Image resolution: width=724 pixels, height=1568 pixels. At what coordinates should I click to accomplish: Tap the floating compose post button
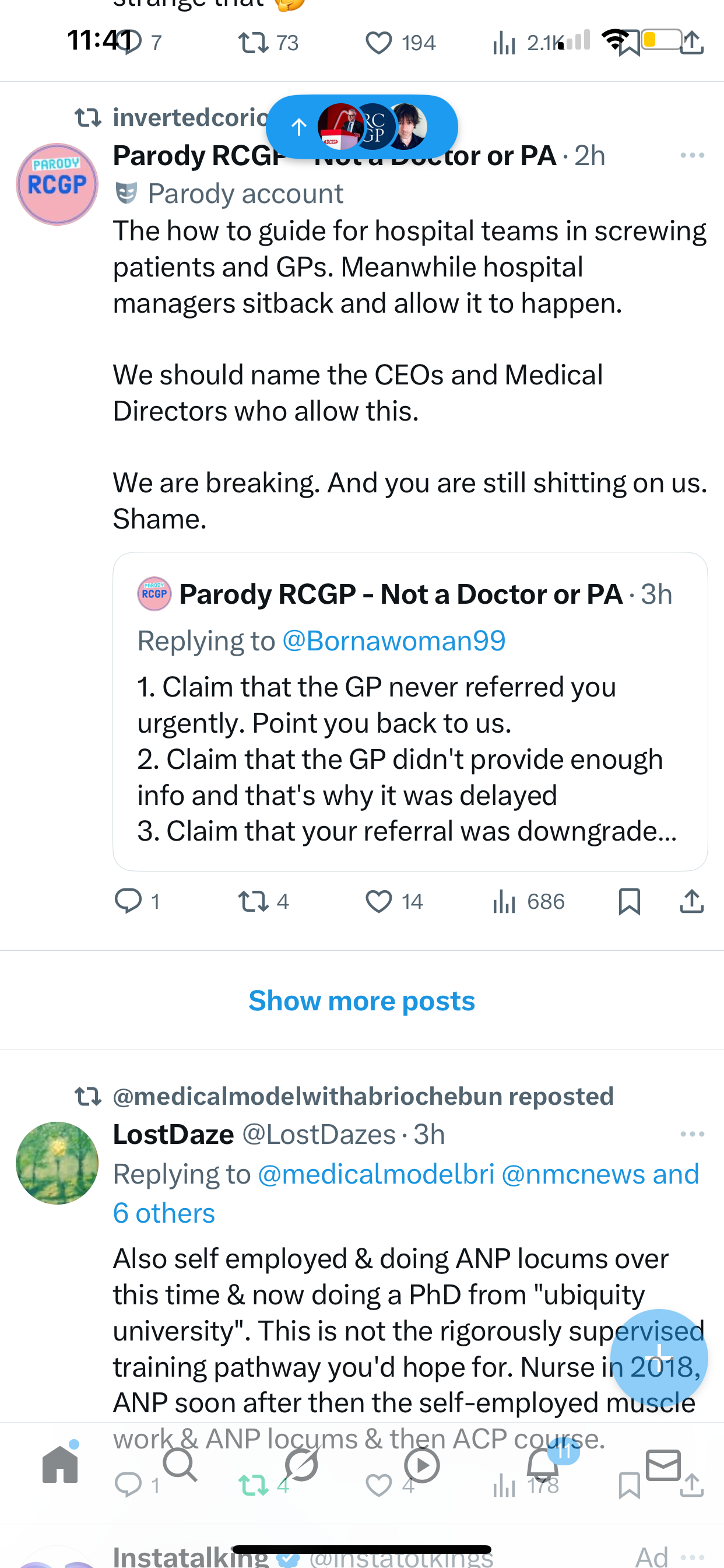pyautogui.click(x=659, y=1357)
